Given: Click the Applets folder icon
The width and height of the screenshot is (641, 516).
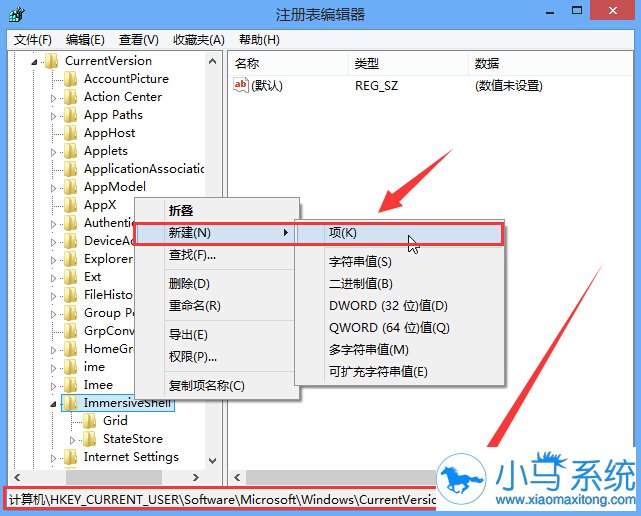Looking at the screenshot, I should (x=70, y=151).
